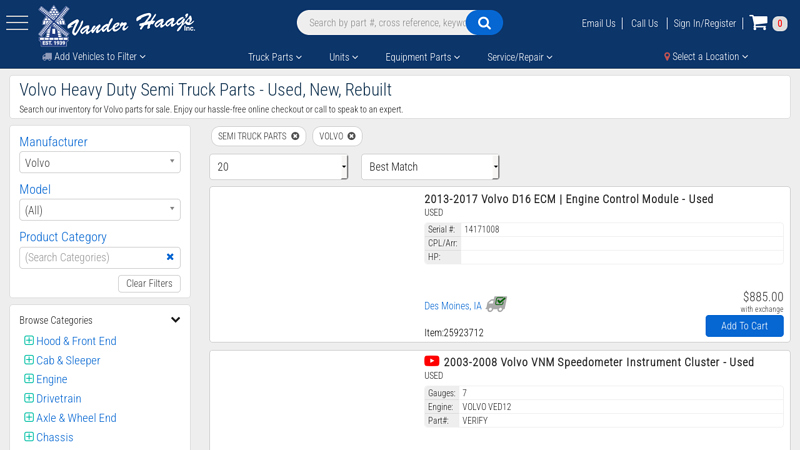Remove the SEMI TRUCK PARTS filter chip
The height and width of the screenshot is (450, 800).
coord(295,136)
